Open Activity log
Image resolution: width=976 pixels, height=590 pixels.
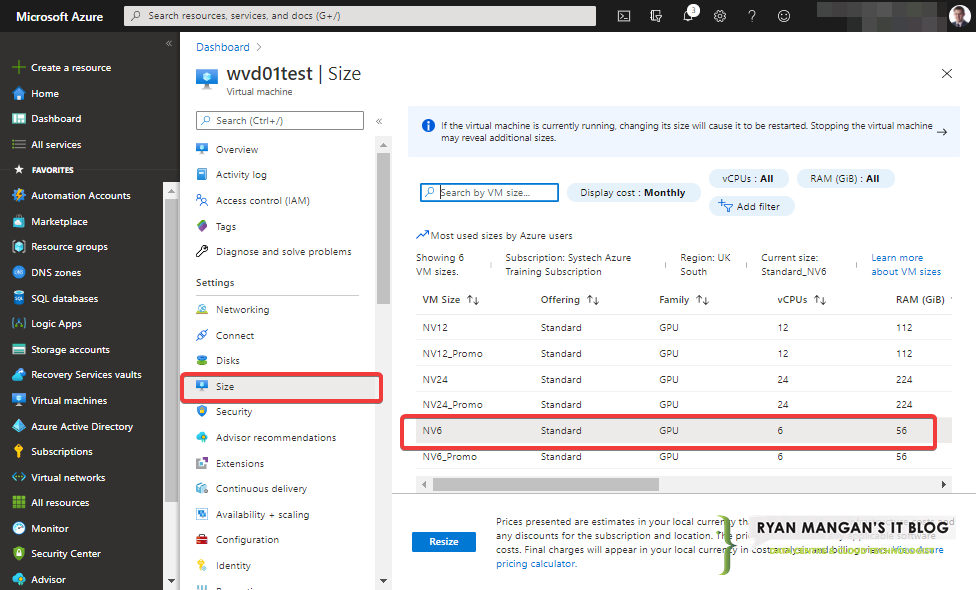coord(241,175)
